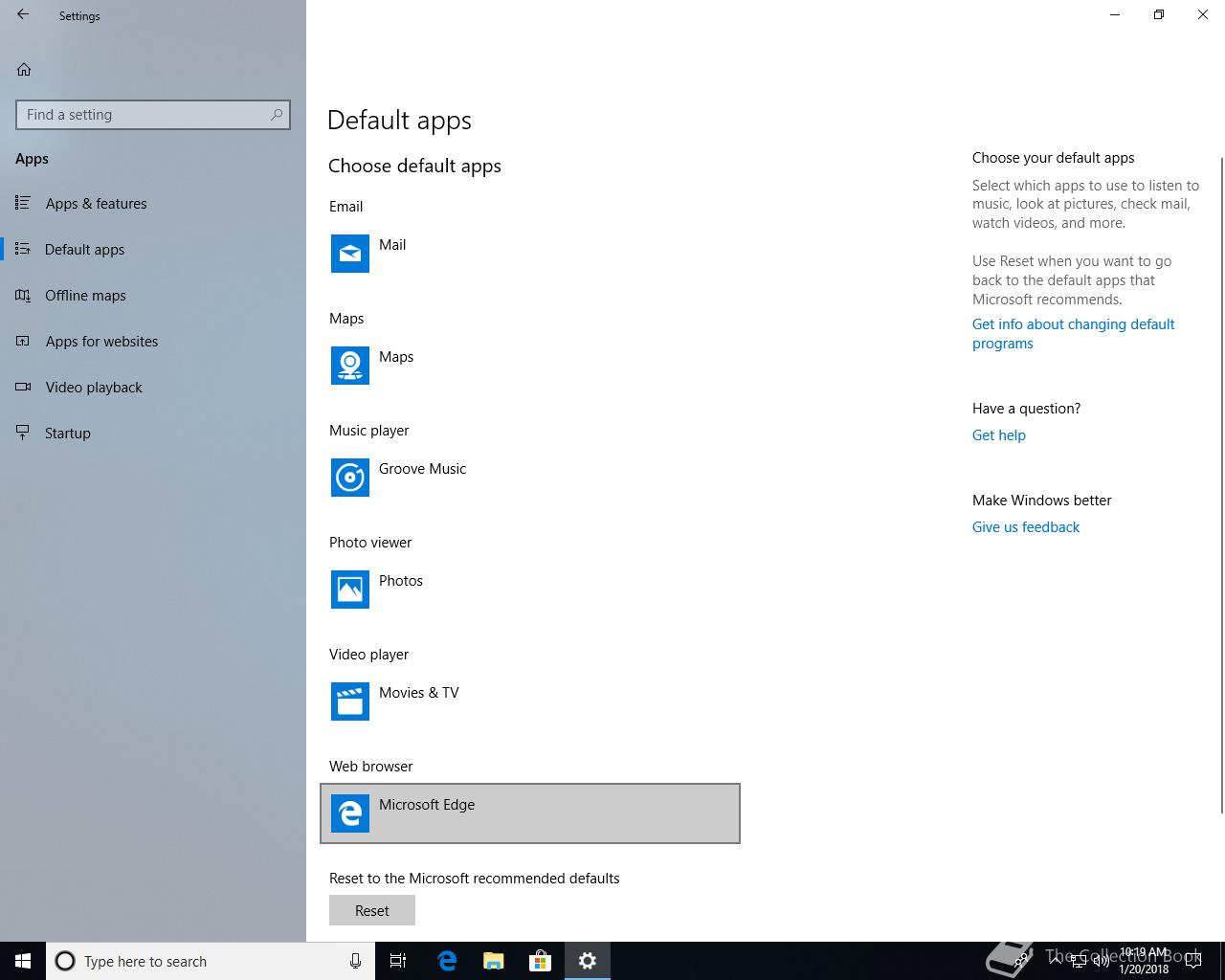Click the network tray icon
Viewport: 1225px width, 980px height.
(1079, 961)
